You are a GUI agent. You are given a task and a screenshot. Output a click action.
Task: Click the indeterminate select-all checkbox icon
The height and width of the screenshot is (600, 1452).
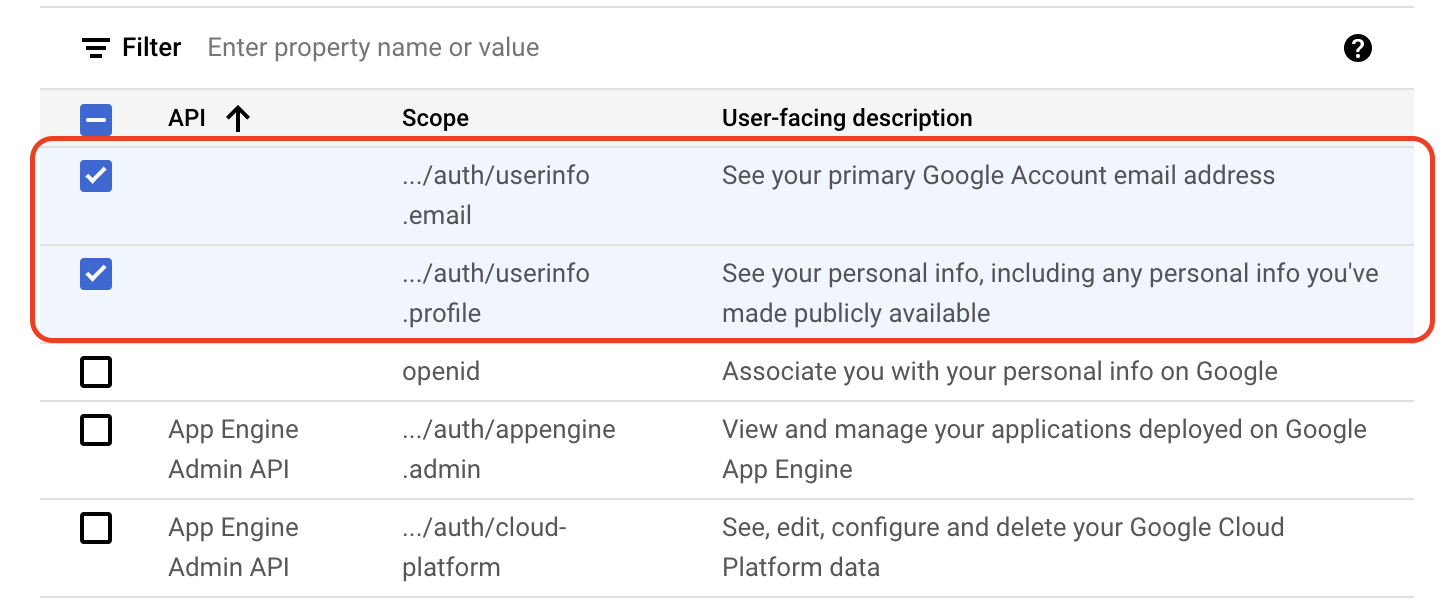[96, 118]
